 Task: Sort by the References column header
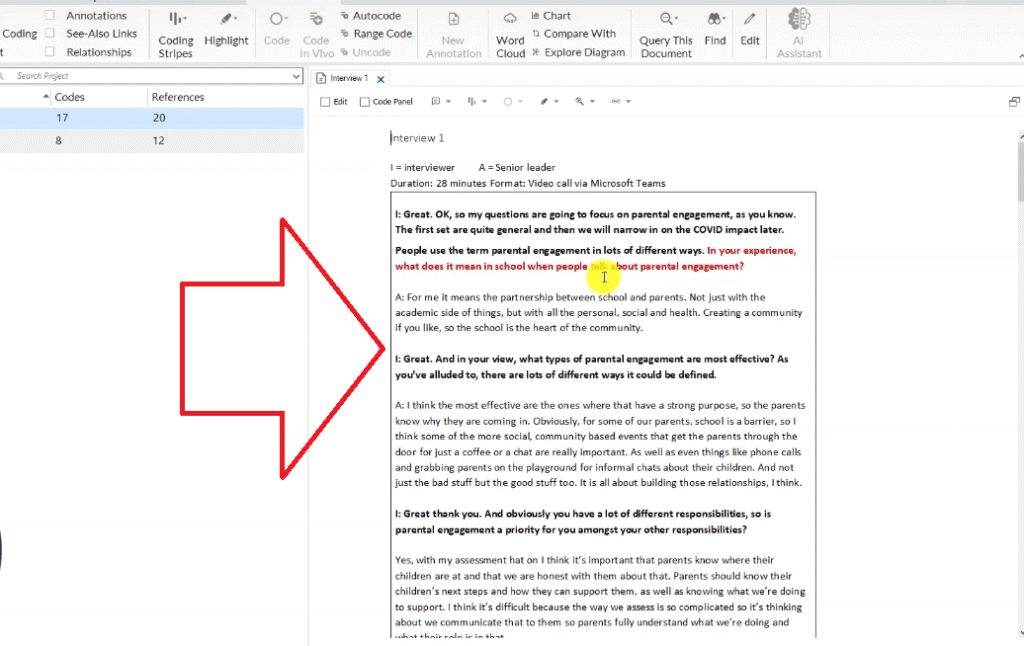coord(178,97)
